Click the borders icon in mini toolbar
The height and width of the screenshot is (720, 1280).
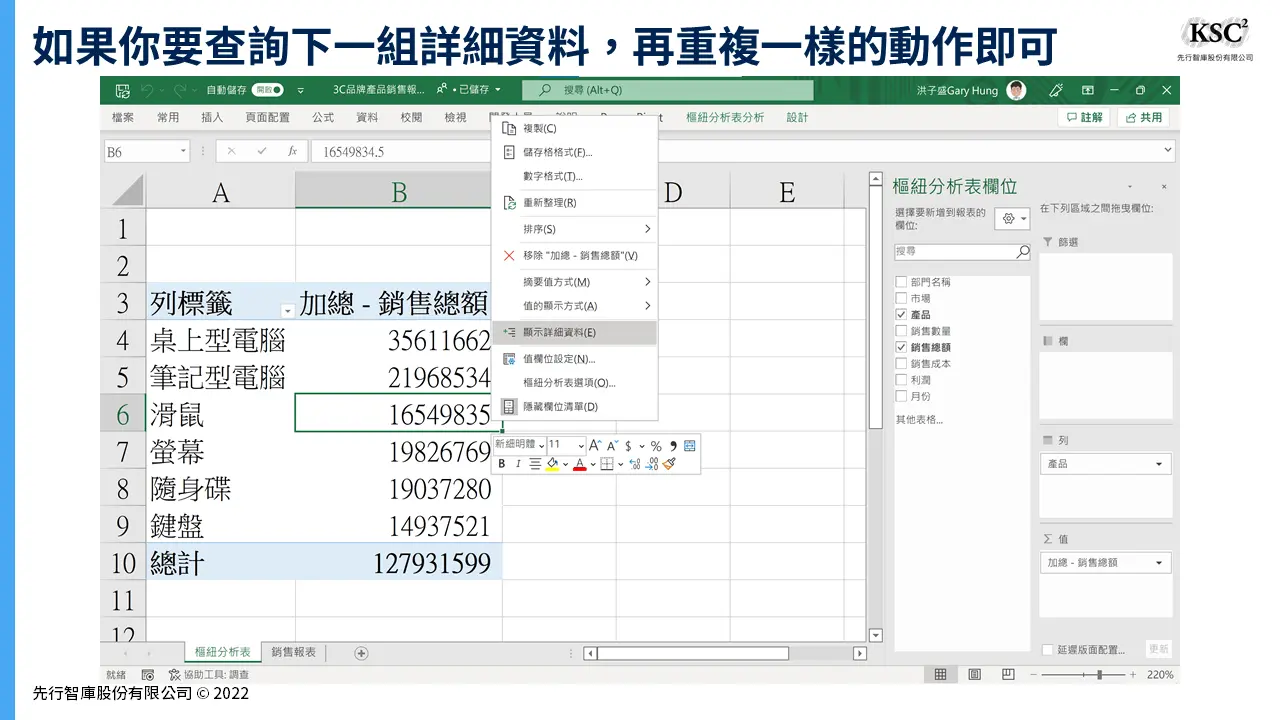click(x=607, y=464)
